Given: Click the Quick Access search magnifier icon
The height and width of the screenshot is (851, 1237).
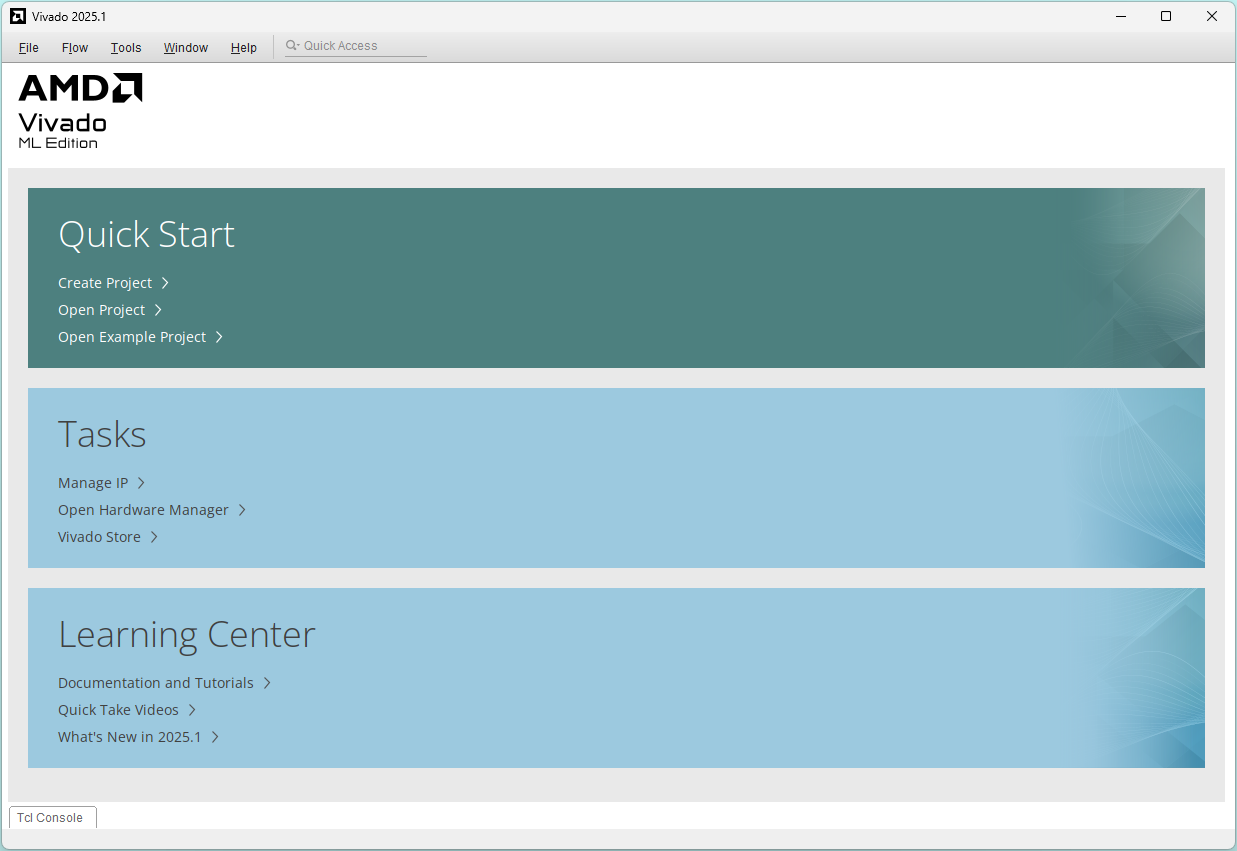Looking at the screenshot, I should coord(292,46).
